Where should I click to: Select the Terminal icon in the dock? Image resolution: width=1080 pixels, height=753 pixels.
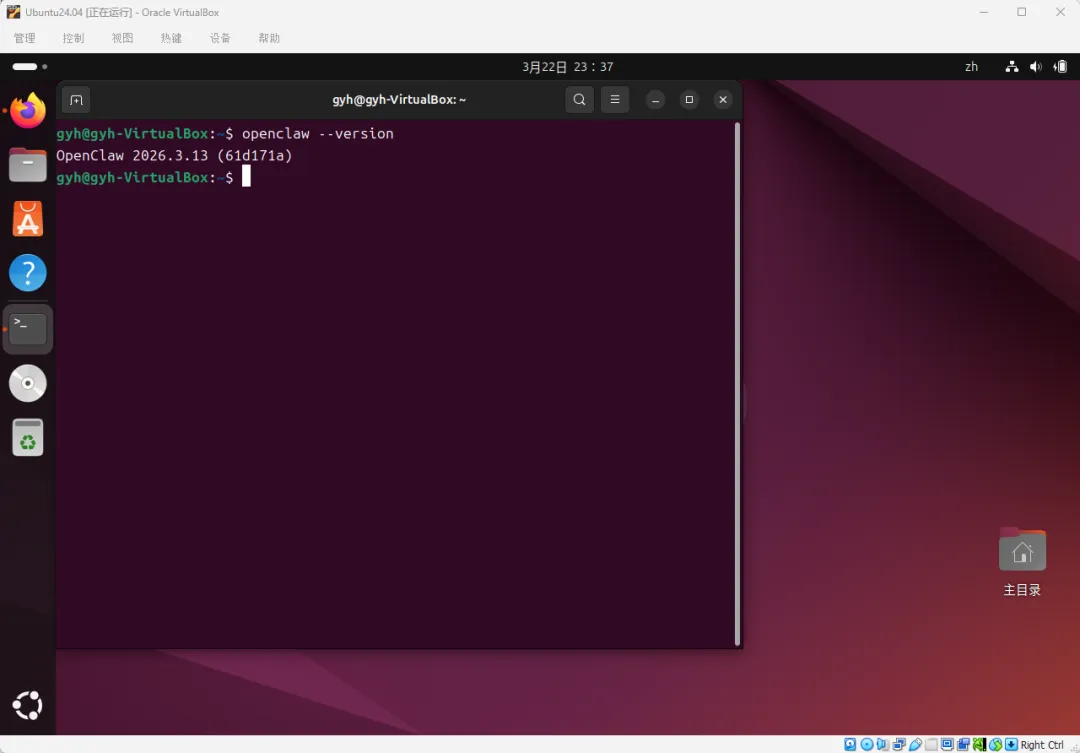tap(28, 329)
